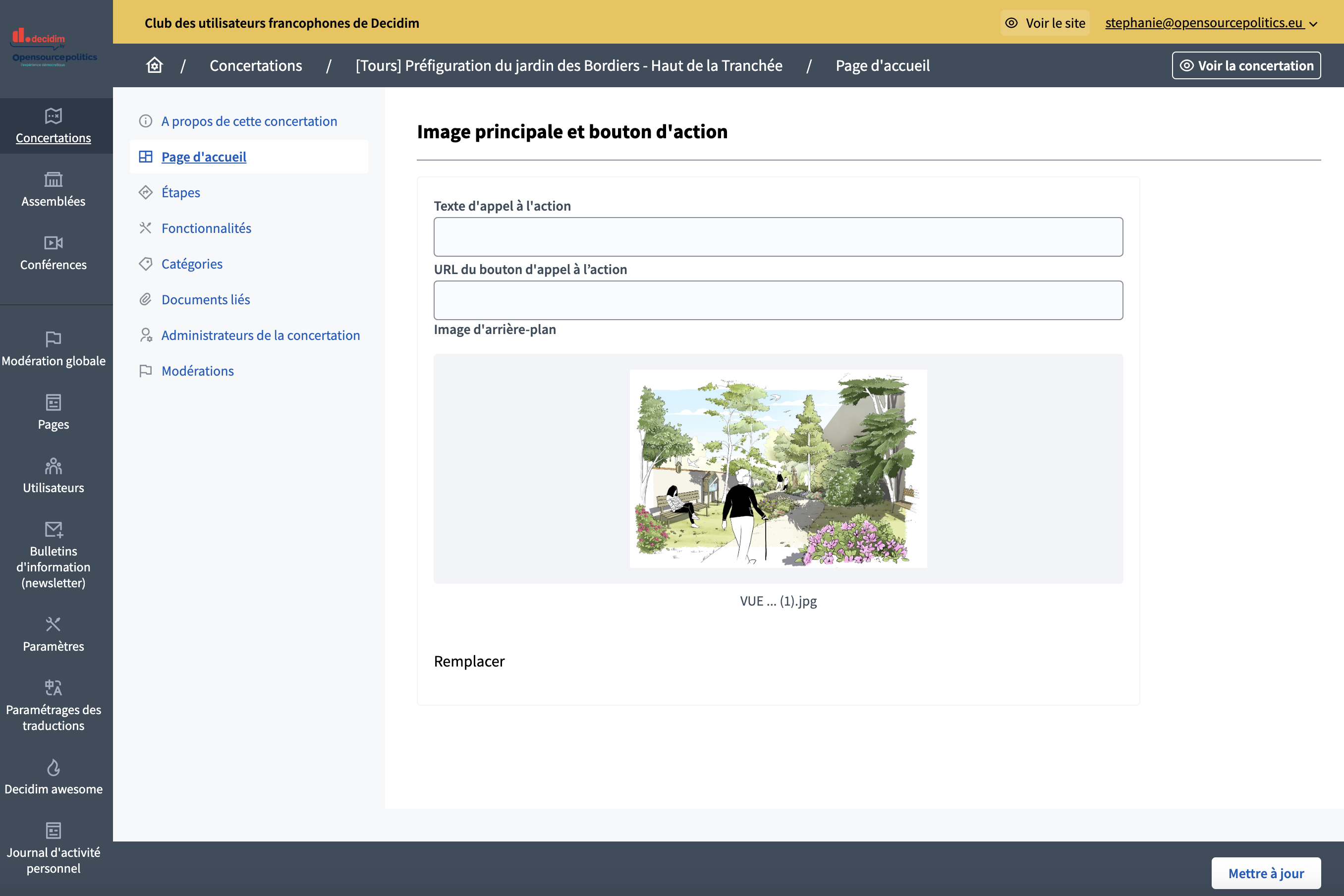
Task: Open the Decidim awesome flame icon
Action: [53, 768]
